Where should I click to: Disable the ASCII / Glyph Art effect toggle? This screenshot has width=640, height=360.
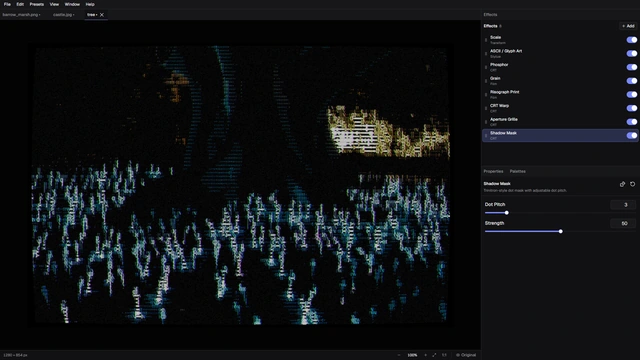631,53
